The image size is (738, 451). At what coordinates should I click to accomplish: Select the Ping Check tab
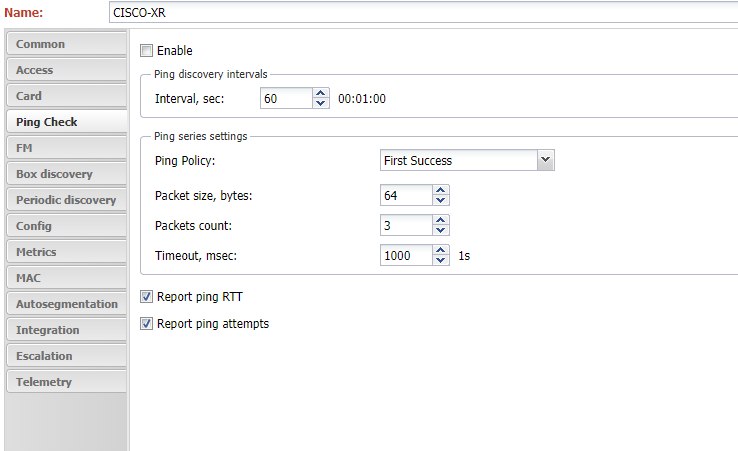point(66,121)
